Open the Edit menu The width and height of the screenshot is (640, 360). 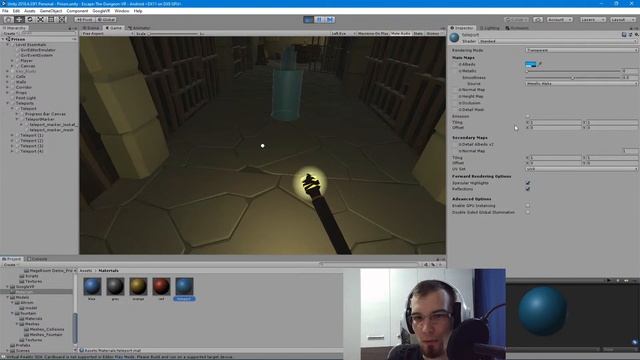pyautogui.click(x=16, y=11)
